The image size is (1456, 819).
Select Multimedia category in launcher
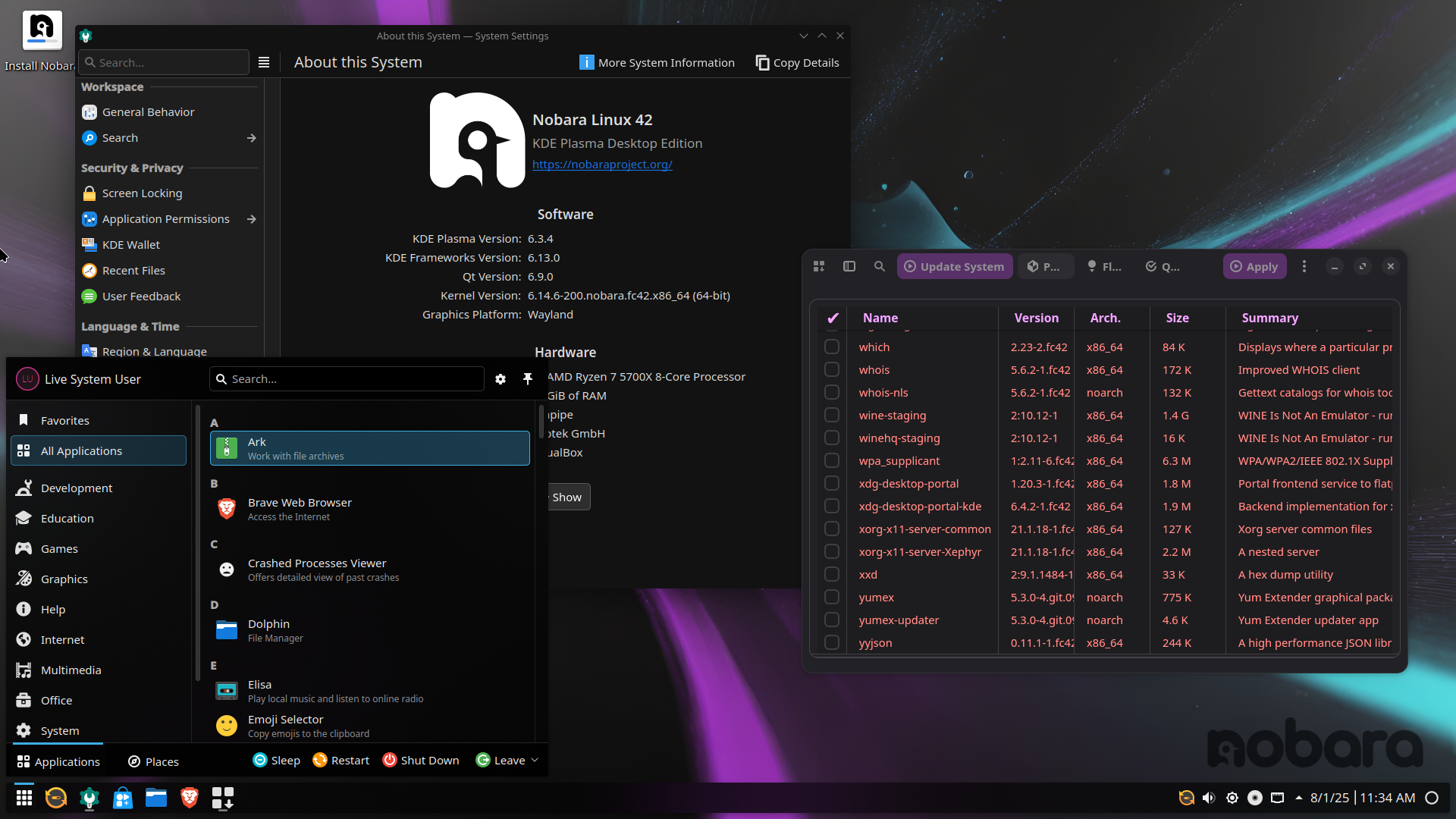(x=99, y=670)
